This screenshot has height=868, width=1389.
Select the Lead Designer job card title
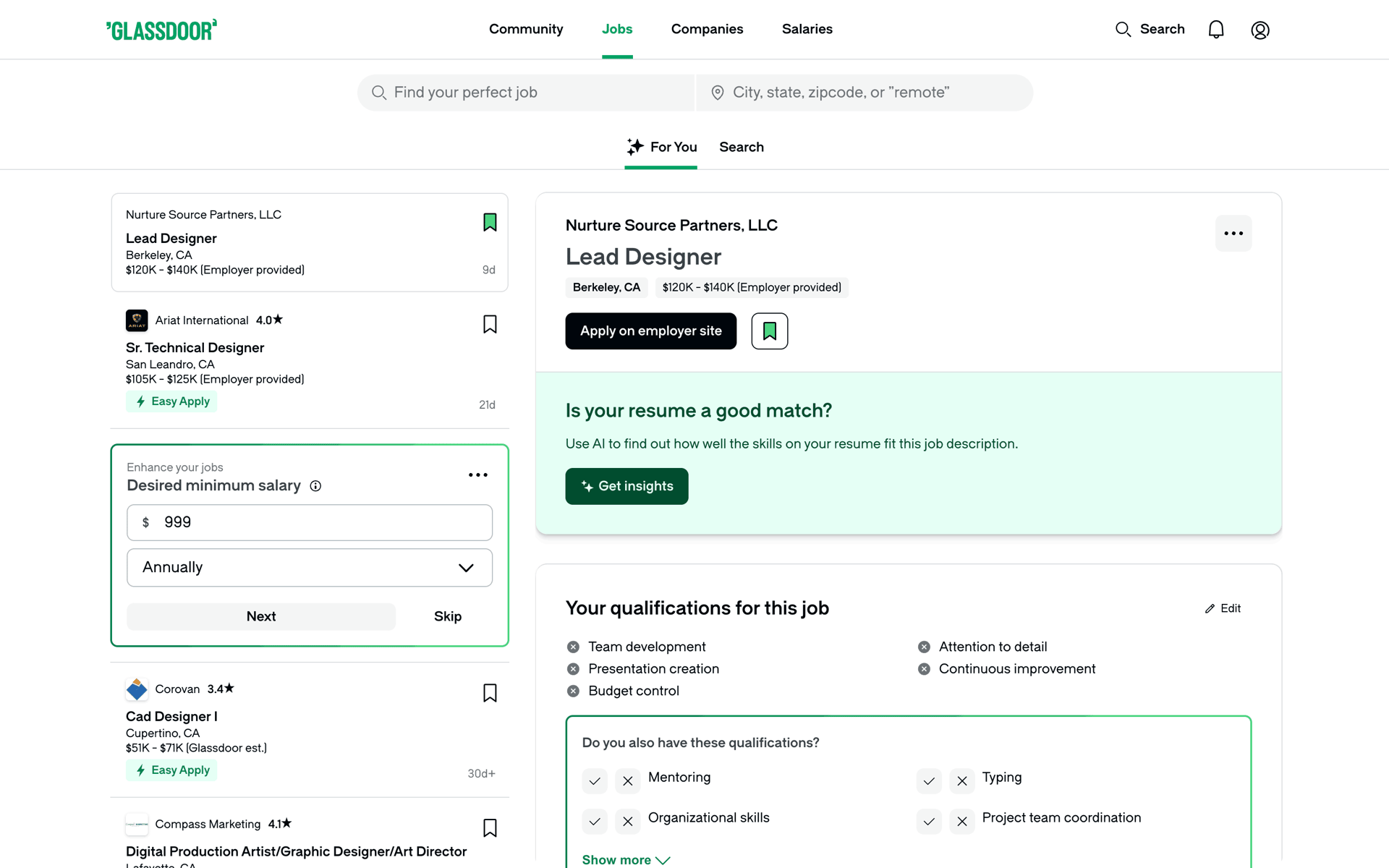(171, 239)
